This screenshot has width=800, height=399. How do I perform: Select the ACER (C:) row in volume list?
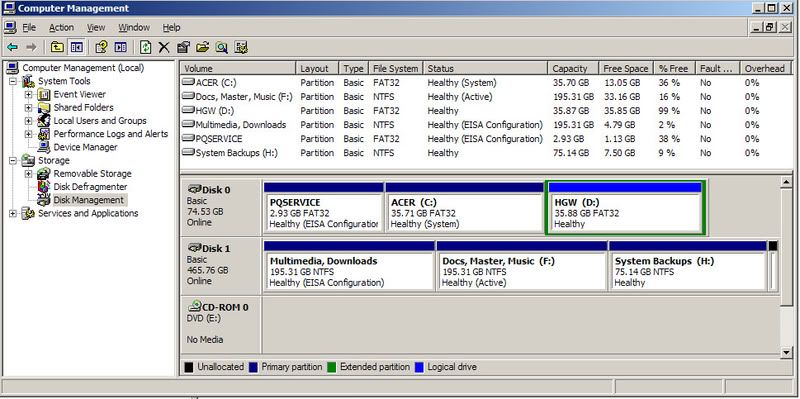487,83
